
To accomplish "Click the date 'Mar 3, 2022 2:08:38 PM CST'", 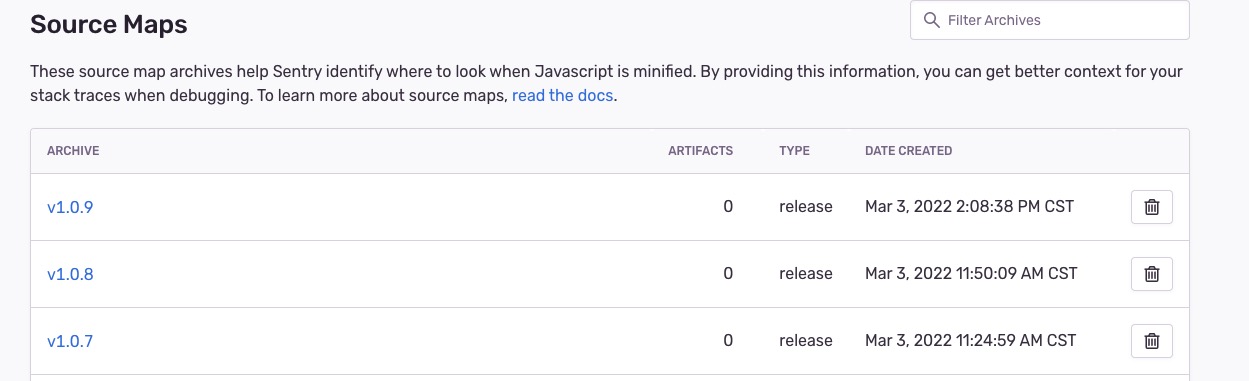I will [969, 207].
